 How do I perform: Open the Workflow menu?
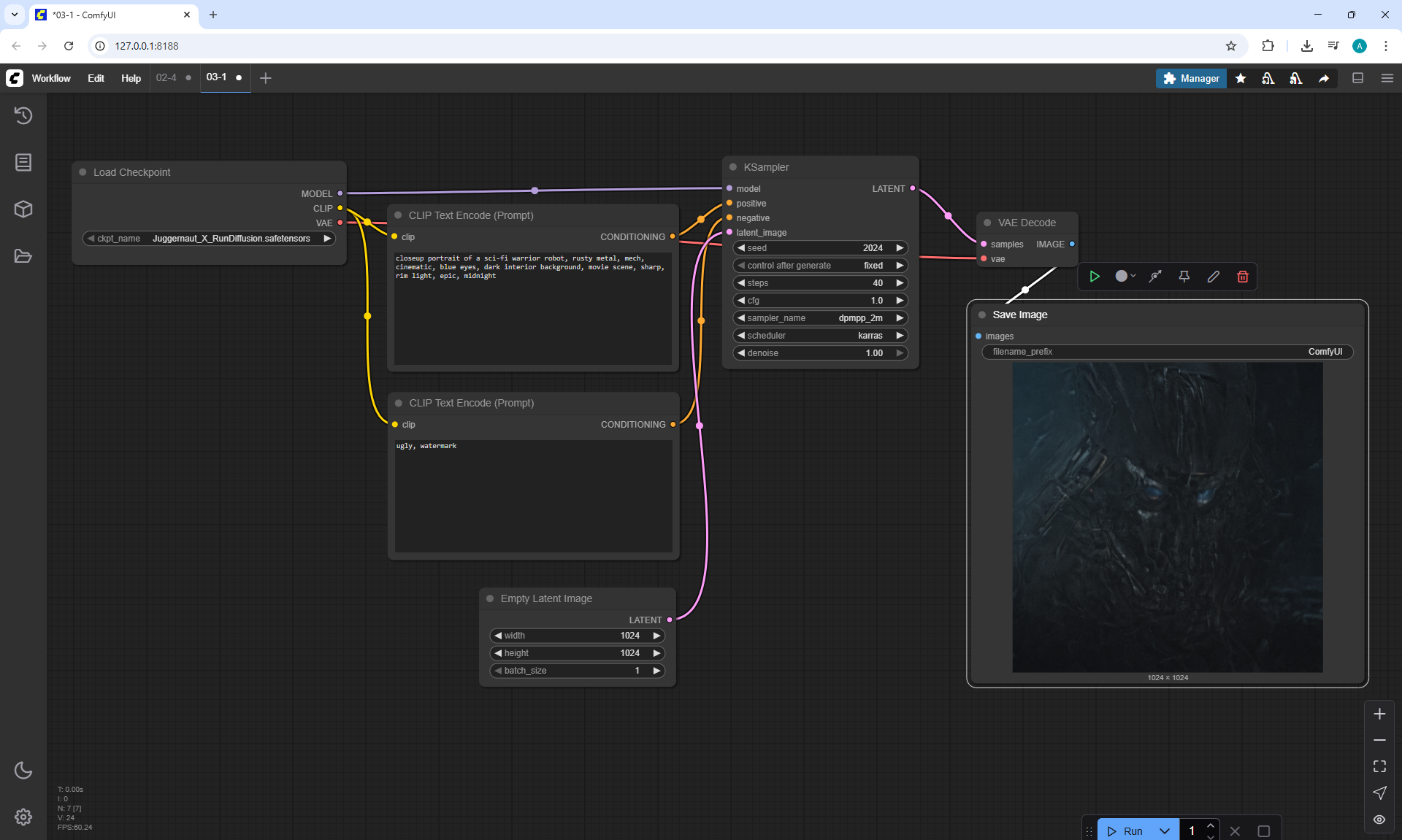point(51,78)
